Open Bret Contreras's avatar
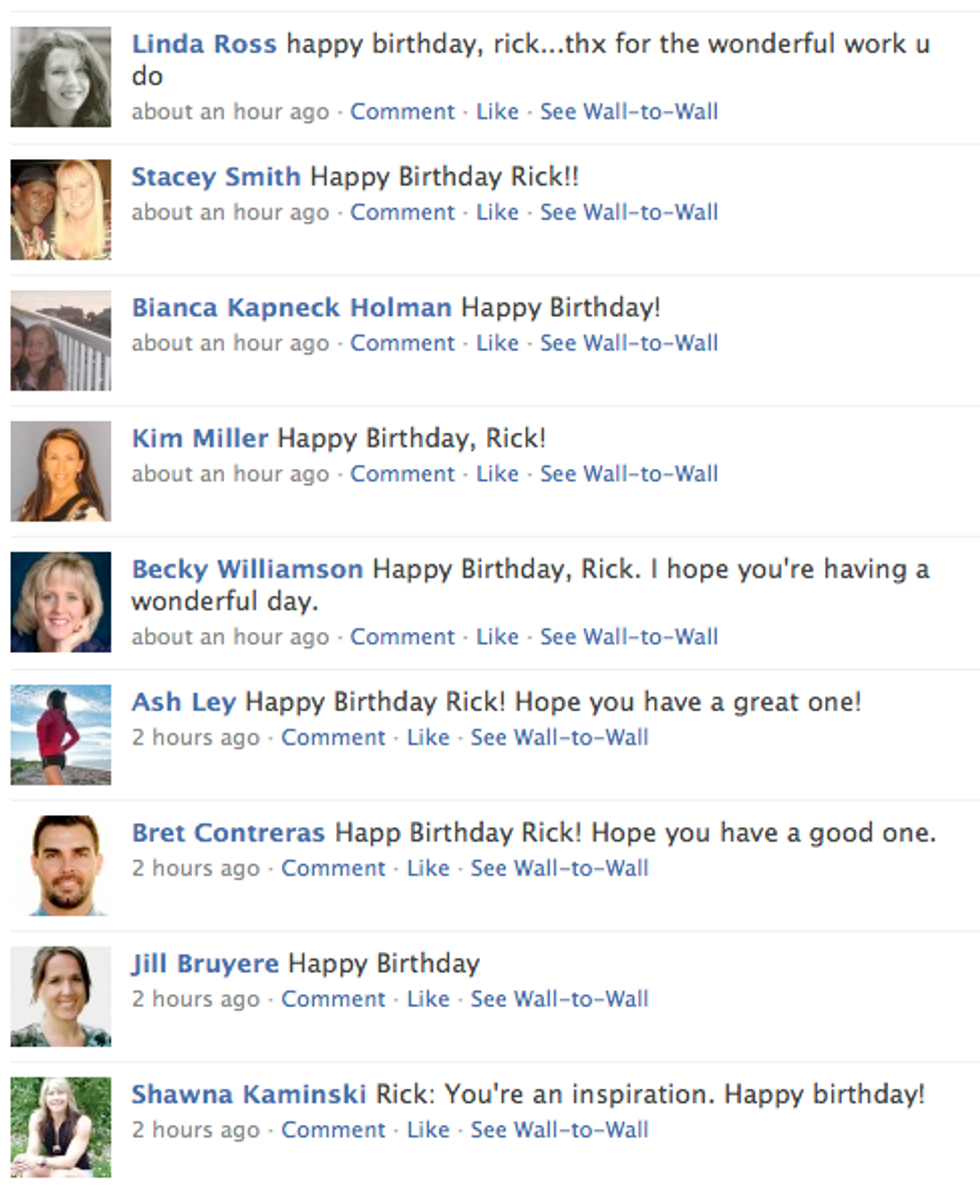980x1189 pixels. pos(61,865)
